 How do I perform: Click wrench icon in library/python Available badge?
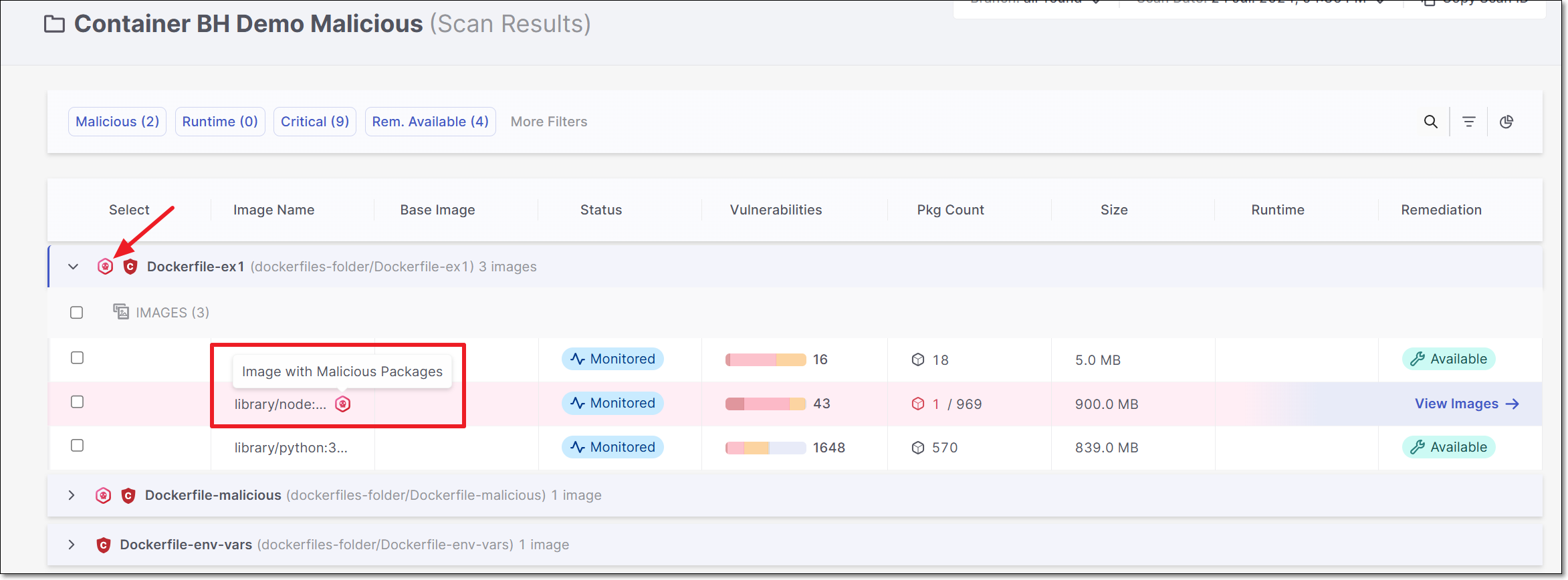1418,447
